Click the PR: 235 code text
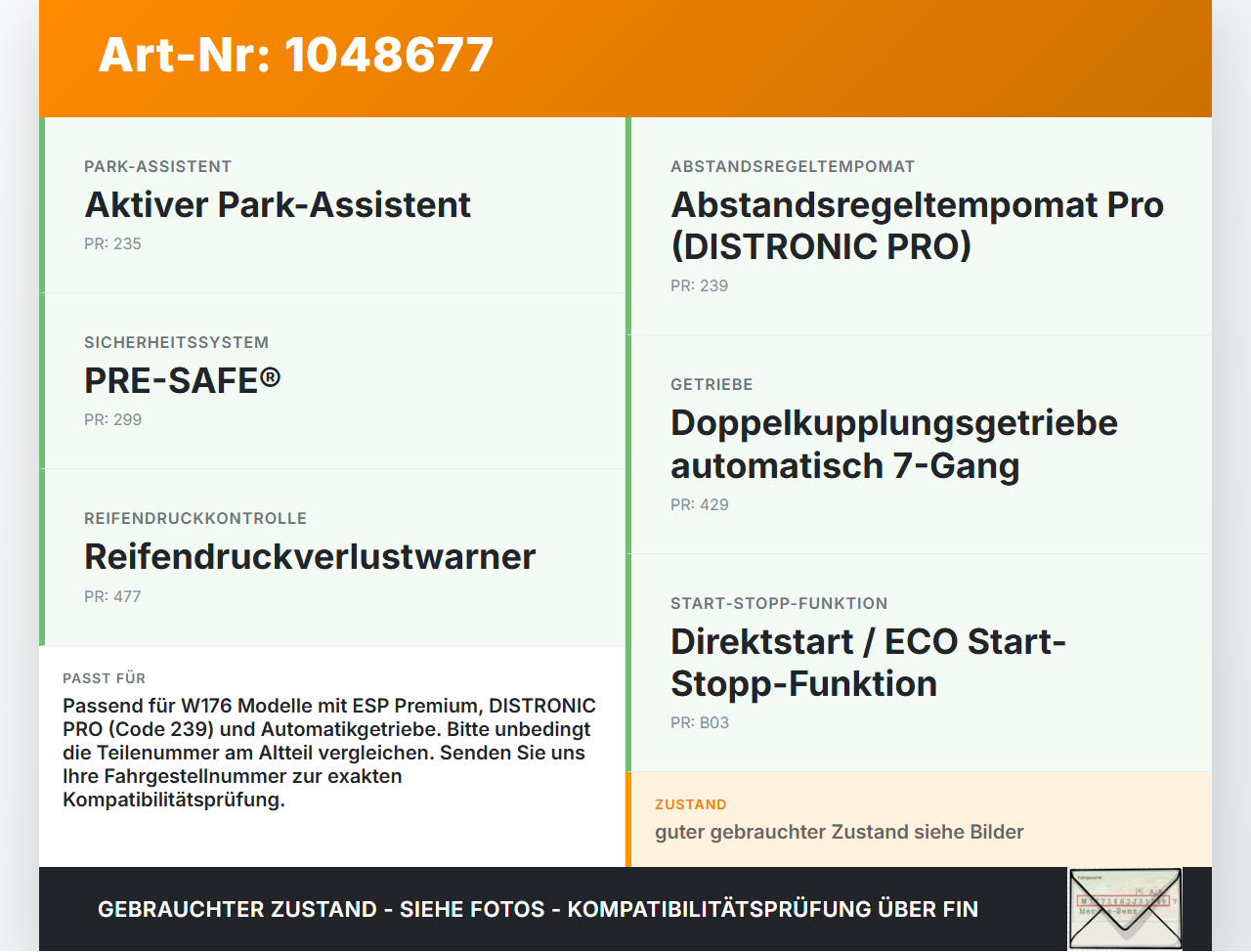This screenshot has height=952, width=1251. coord(112,243)
